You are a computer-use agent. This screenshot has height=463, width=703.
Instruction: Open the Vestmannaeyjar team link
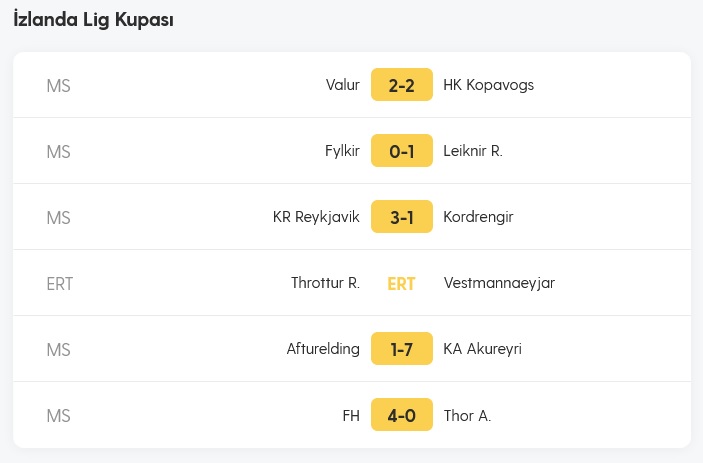(x=499, y=283)
